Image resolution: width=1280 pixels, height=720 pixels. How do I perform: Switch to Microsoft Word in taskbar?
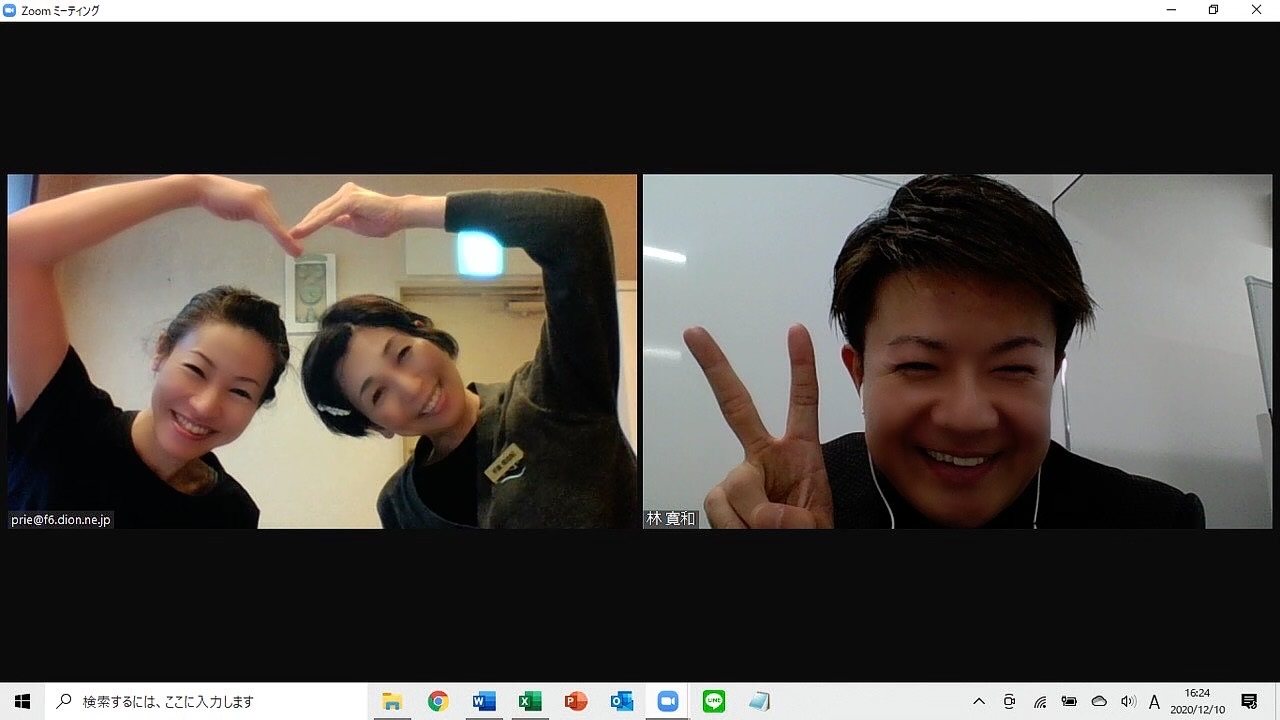click(484, 702)
